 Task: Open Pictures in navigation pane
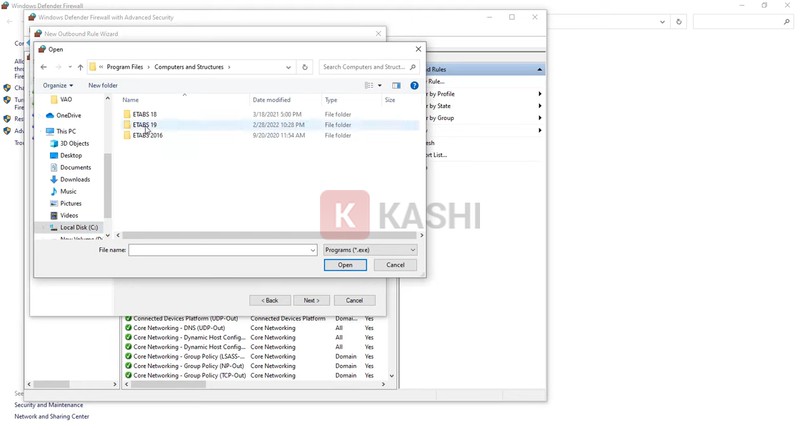(x=70, y=203)
